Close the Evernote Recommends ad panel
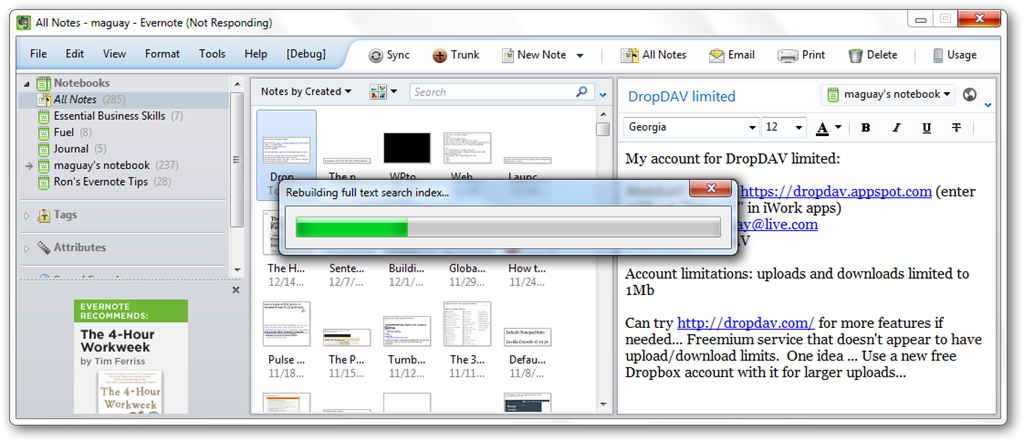1024x442 pixels. pos(236,290)
